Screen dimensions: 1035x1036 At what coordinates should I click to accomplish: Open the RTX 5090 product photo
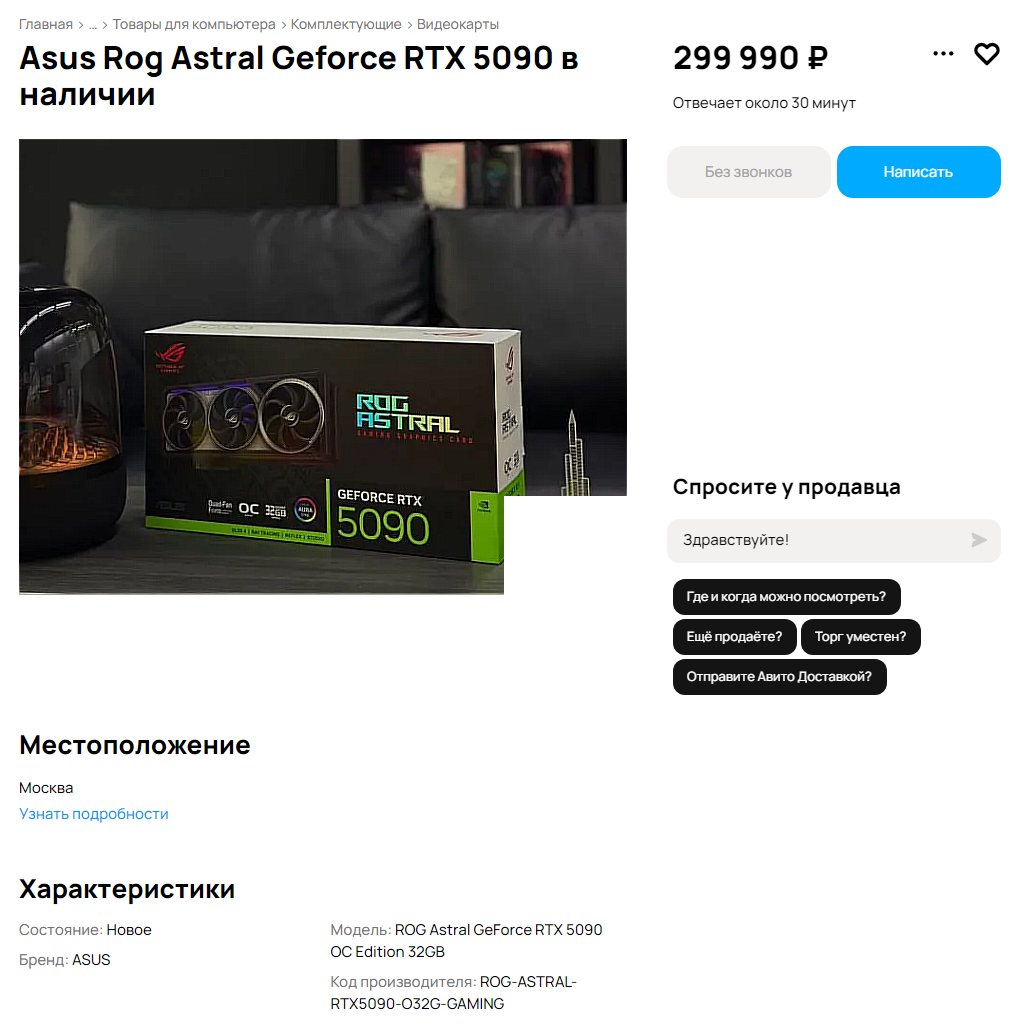(x=323, y=367)
